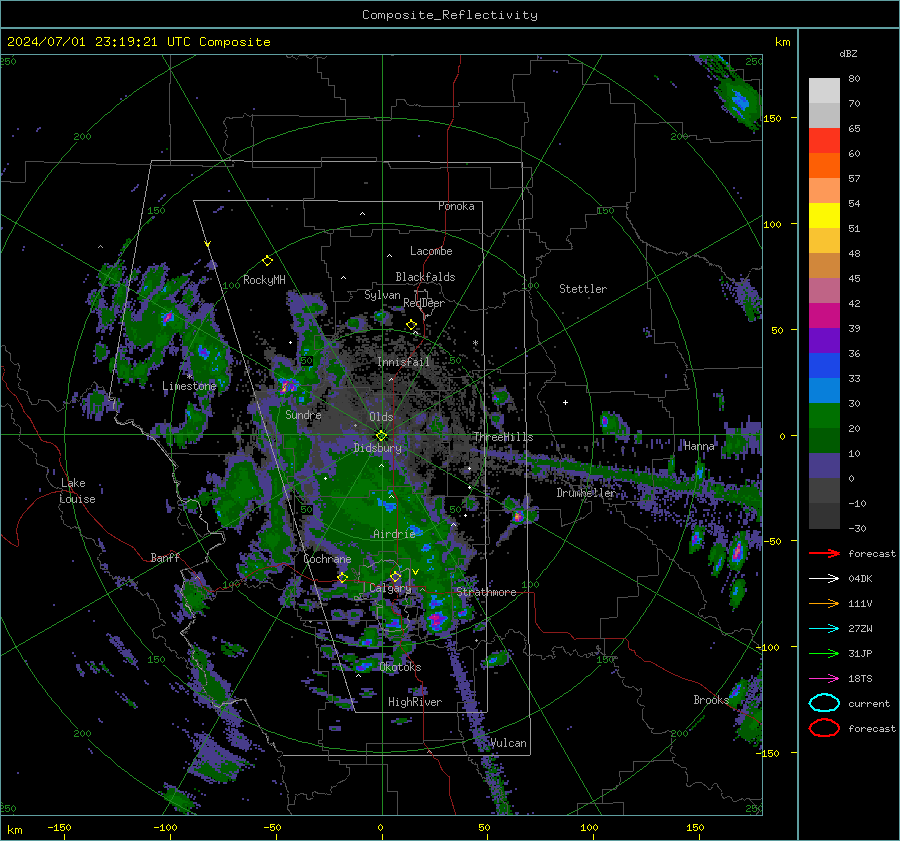Click the HighRiver label
900x841 pixels.
[x=415, y=702]
